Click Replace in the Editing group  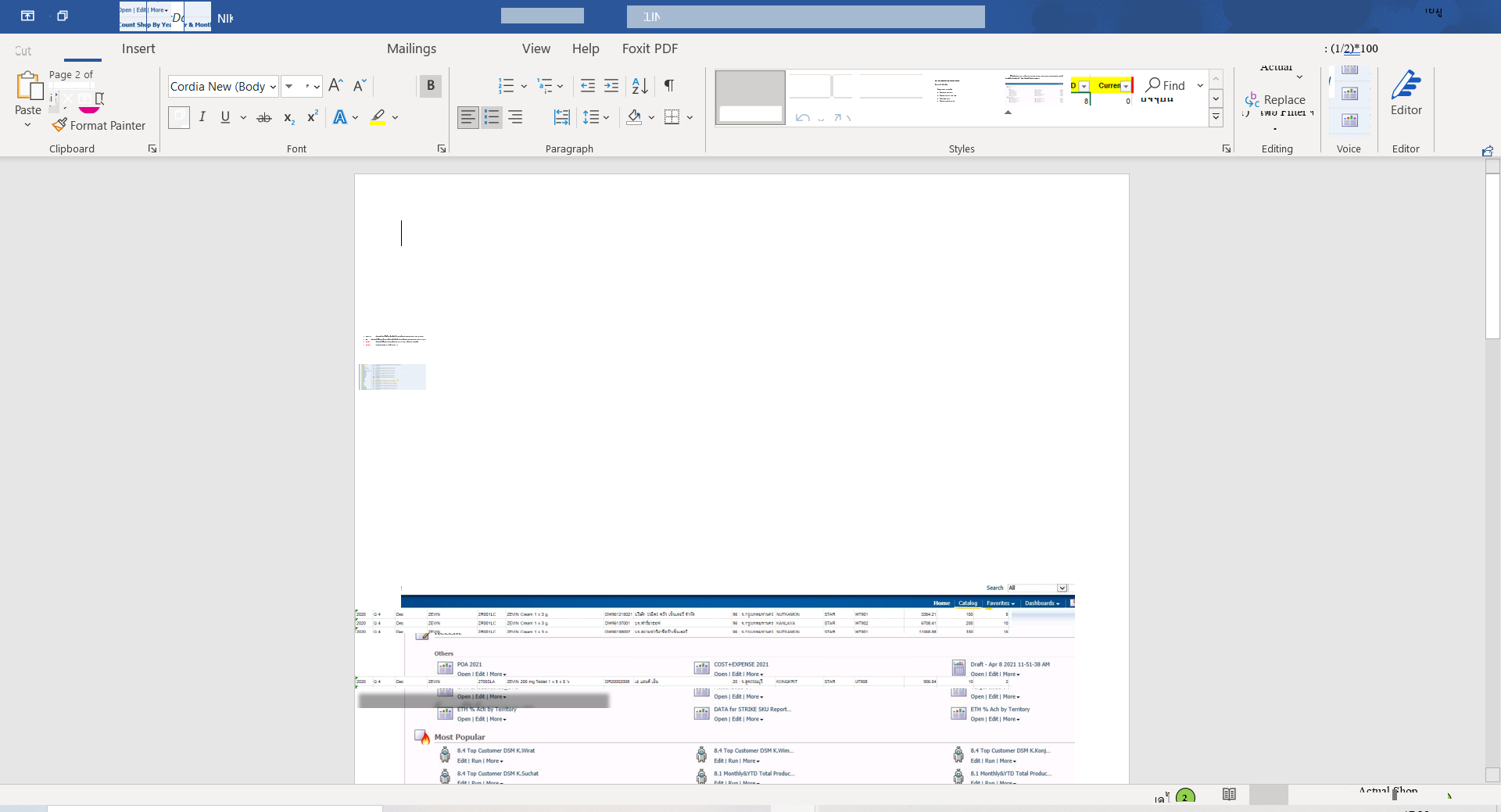pos(1275,99)
